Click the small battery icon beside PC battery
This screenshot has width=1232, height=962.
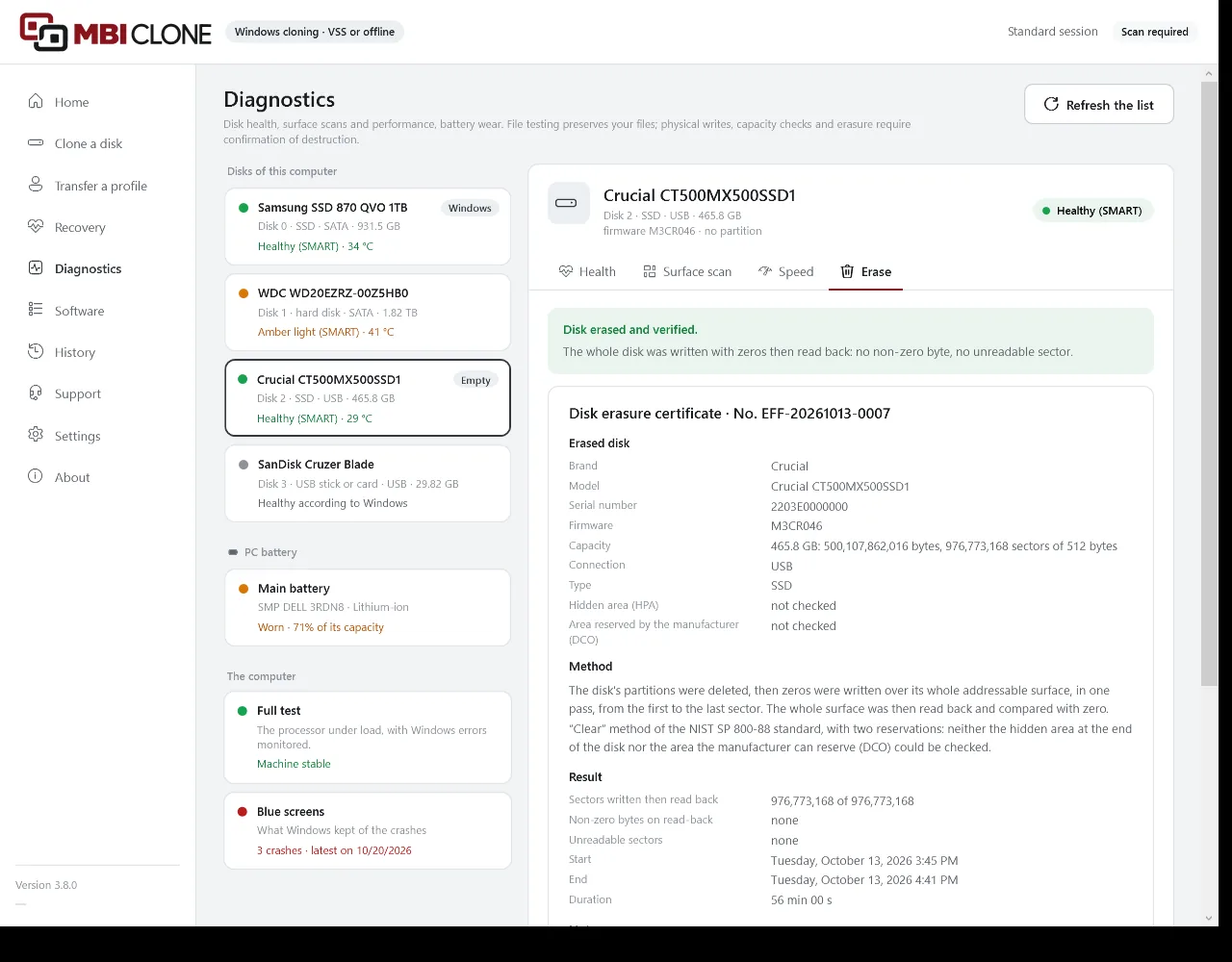pyautogui.click(x=233, y=552)
